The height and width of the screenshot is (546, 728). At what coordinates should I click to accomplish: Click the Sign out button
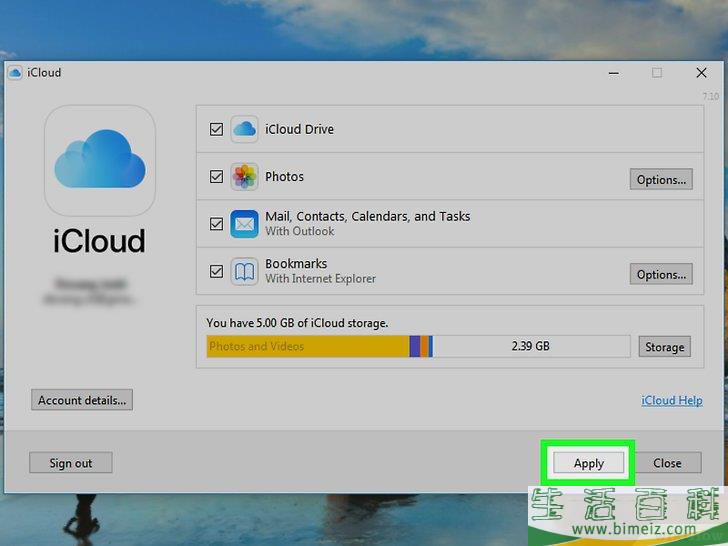pyautogui.click(x=71, y=463)
